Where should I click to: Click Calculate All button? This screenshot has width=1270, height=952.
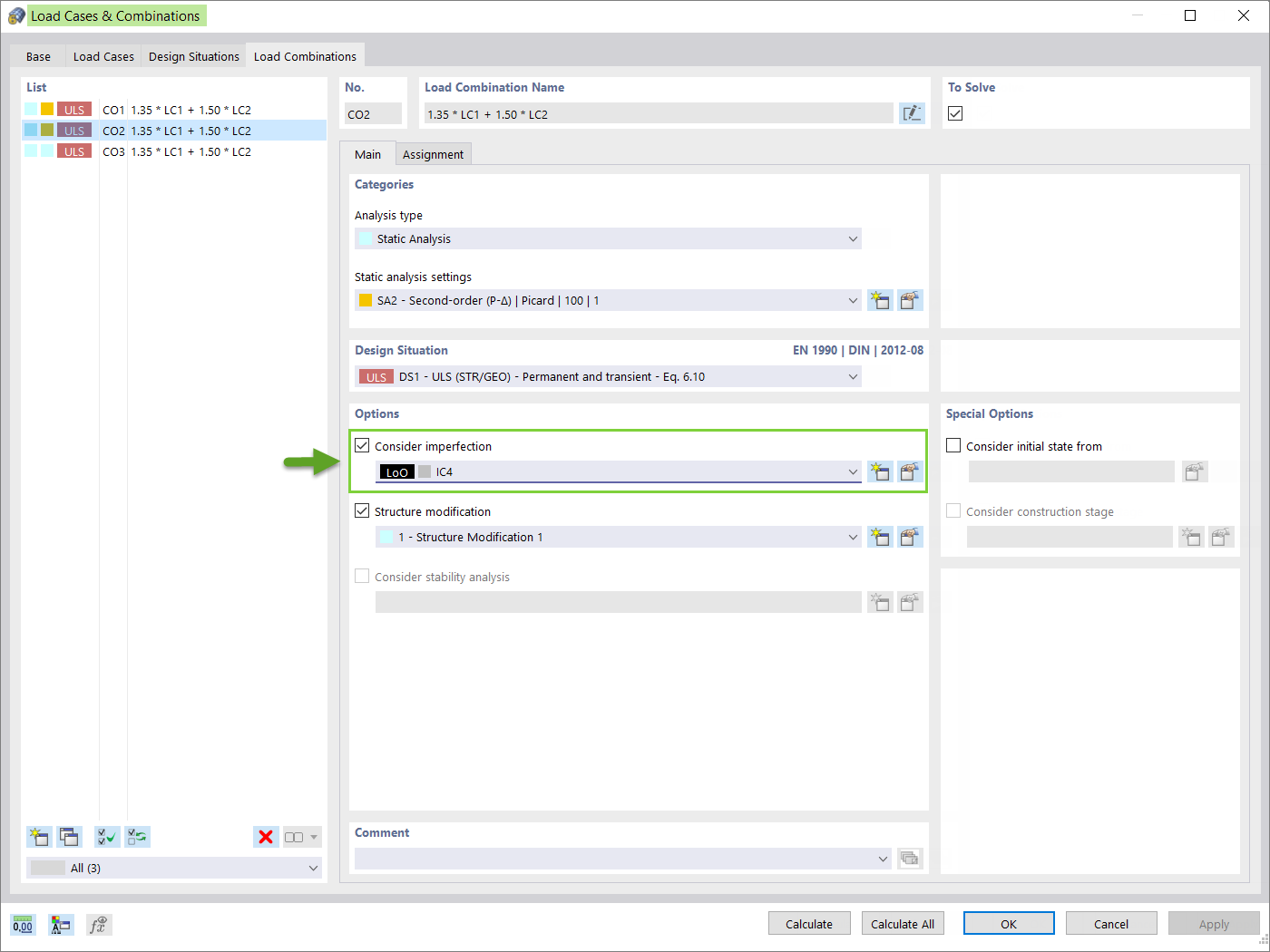tap(903, 924)
